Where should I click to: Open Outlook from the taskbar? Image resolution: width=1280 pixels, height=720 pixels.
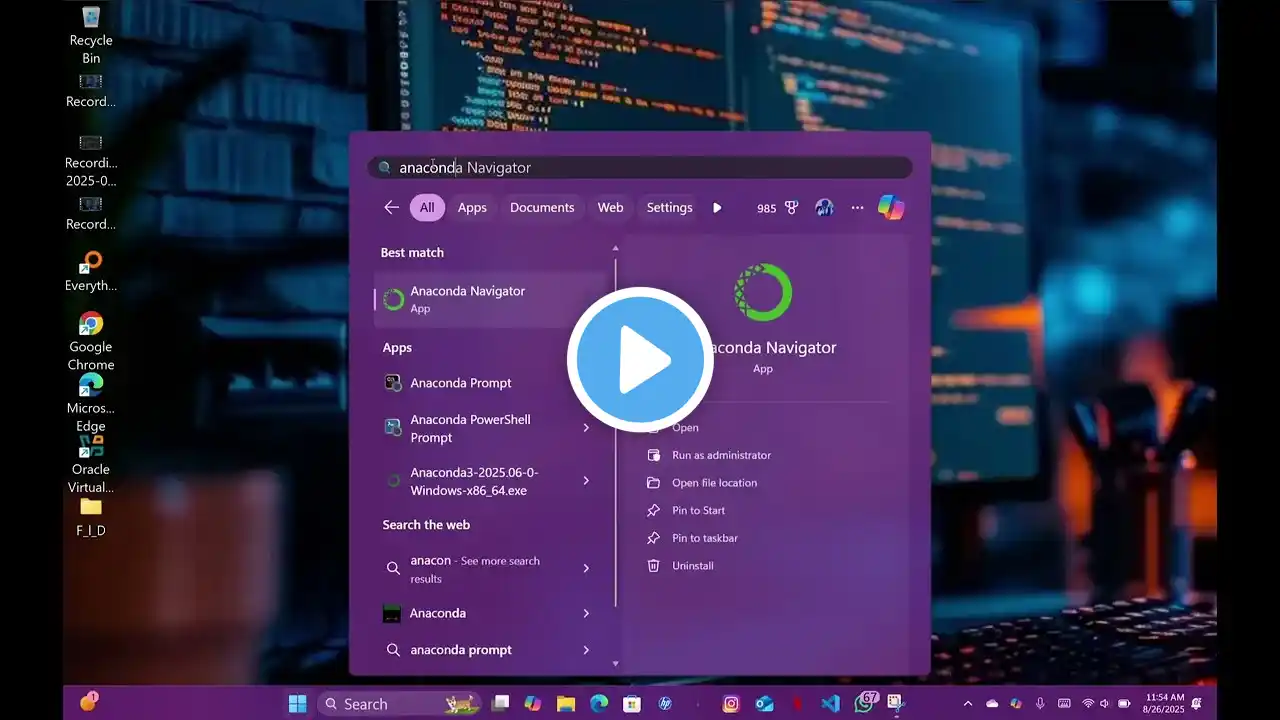[x=764, y=704]
